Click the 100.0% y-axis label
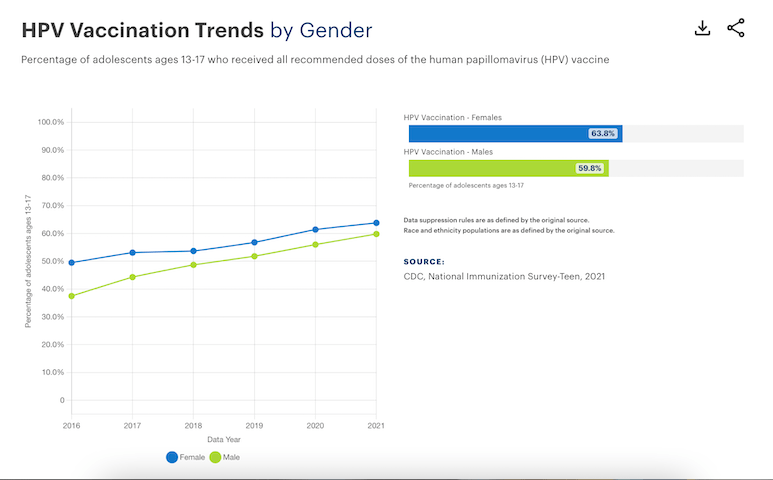 click(x=51, y=122)
